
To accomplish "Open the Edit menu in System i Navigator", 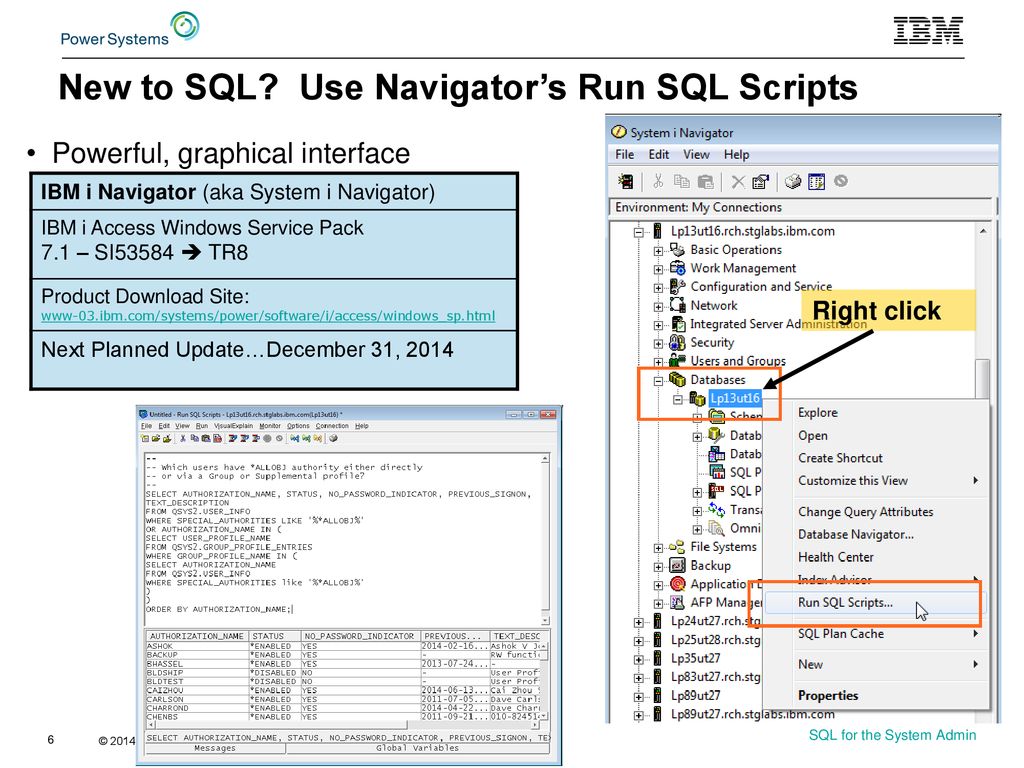I will tap(658, 155).
